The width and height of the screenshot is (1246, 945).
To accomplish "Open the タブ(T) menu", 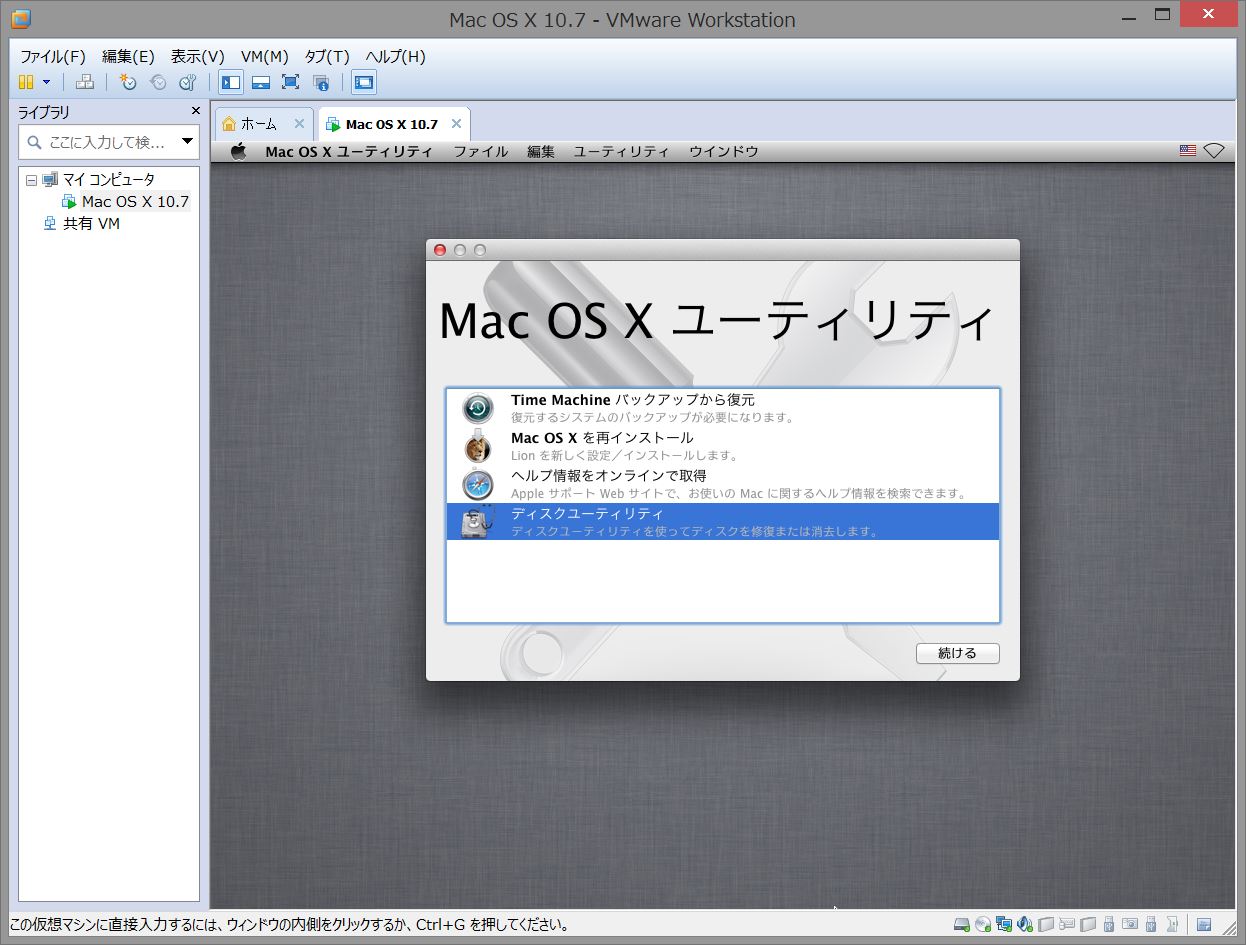I will click(x=327, y=56).
